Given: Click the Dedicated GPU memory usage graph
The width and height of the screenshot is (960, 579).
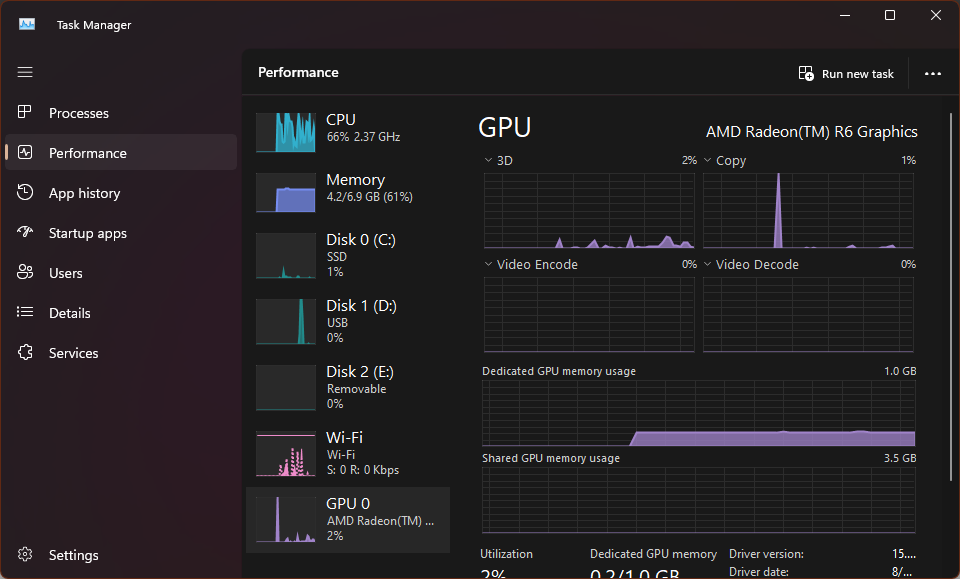Looking at the screenshot, I should click(x=699, y=413).
